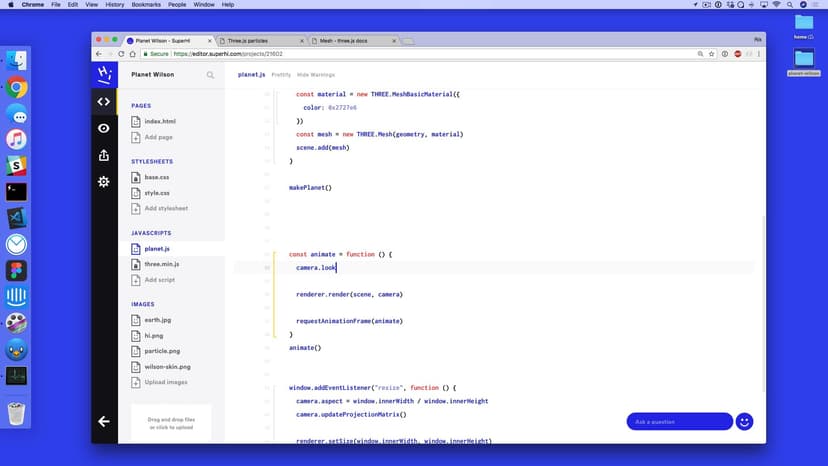Open index.html in the pages list
The width and height of the screenshot is (828, 466).
pos(159,121)
